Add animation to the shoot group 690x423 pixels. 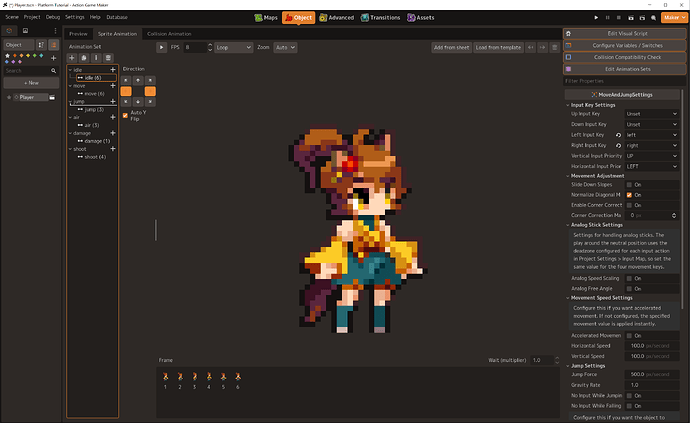click(x=113, y=149)
